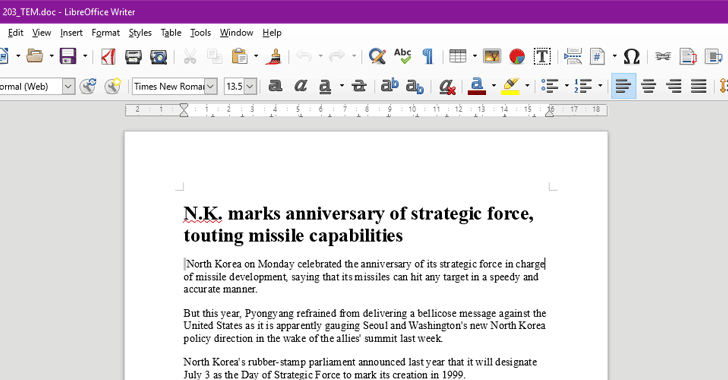Open the Insert menu
This screenshot has height=380, width=728.
pyautogui.click(x=71, y=33)
